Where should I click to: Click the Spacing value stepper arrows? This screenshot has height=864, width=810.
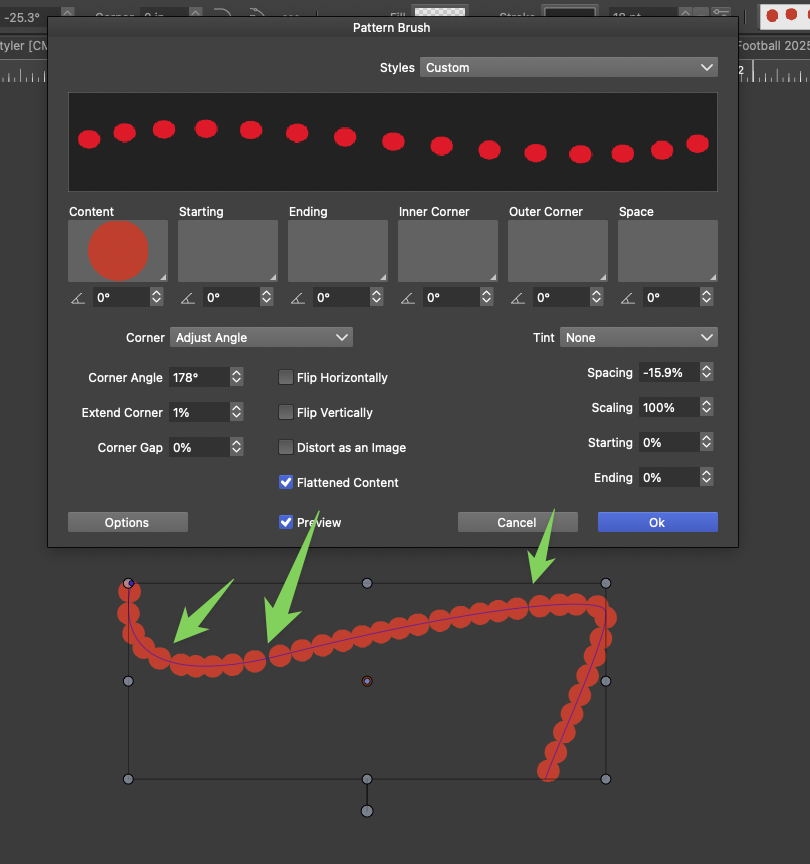(707, 373)
